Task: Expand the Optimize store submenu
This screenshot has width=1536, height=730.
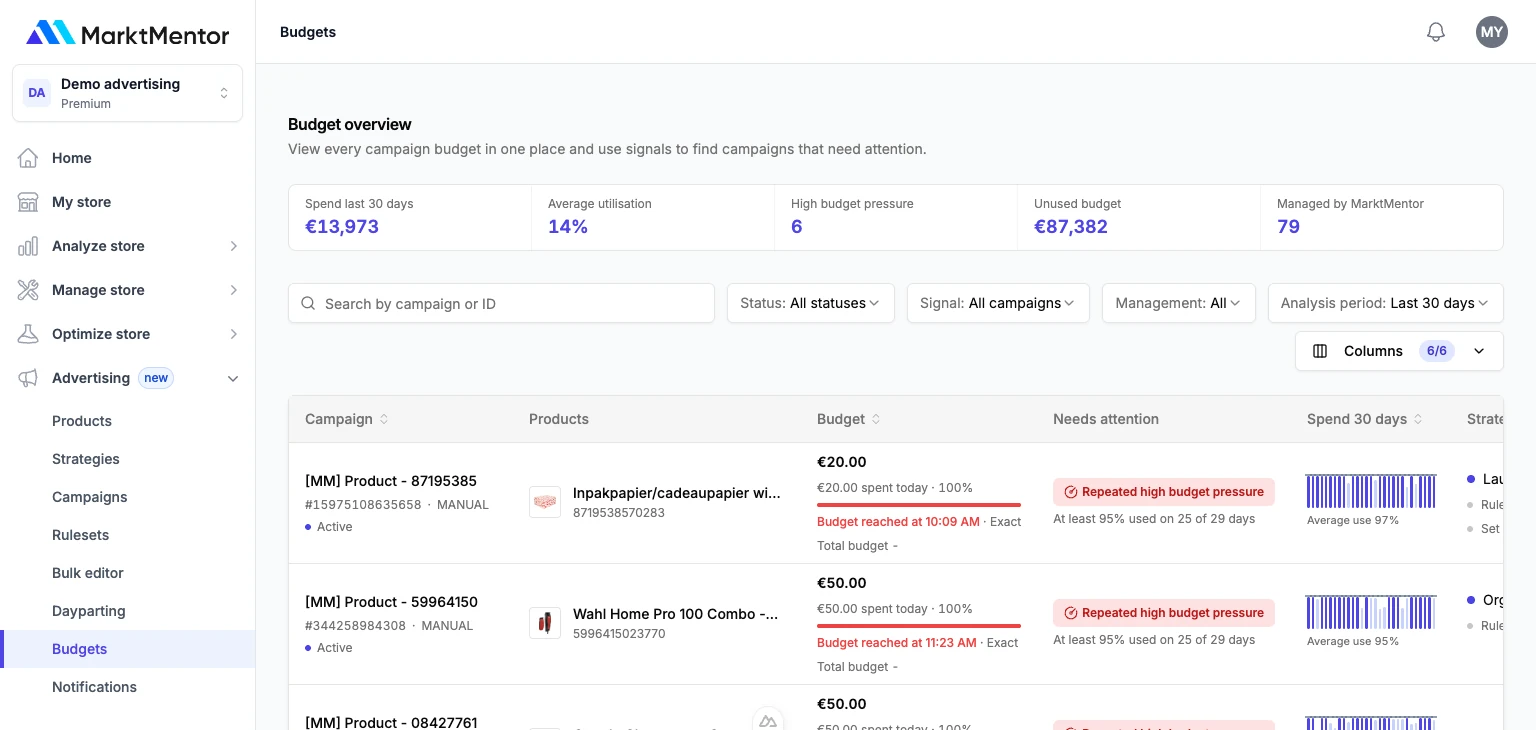Action: 233,334
